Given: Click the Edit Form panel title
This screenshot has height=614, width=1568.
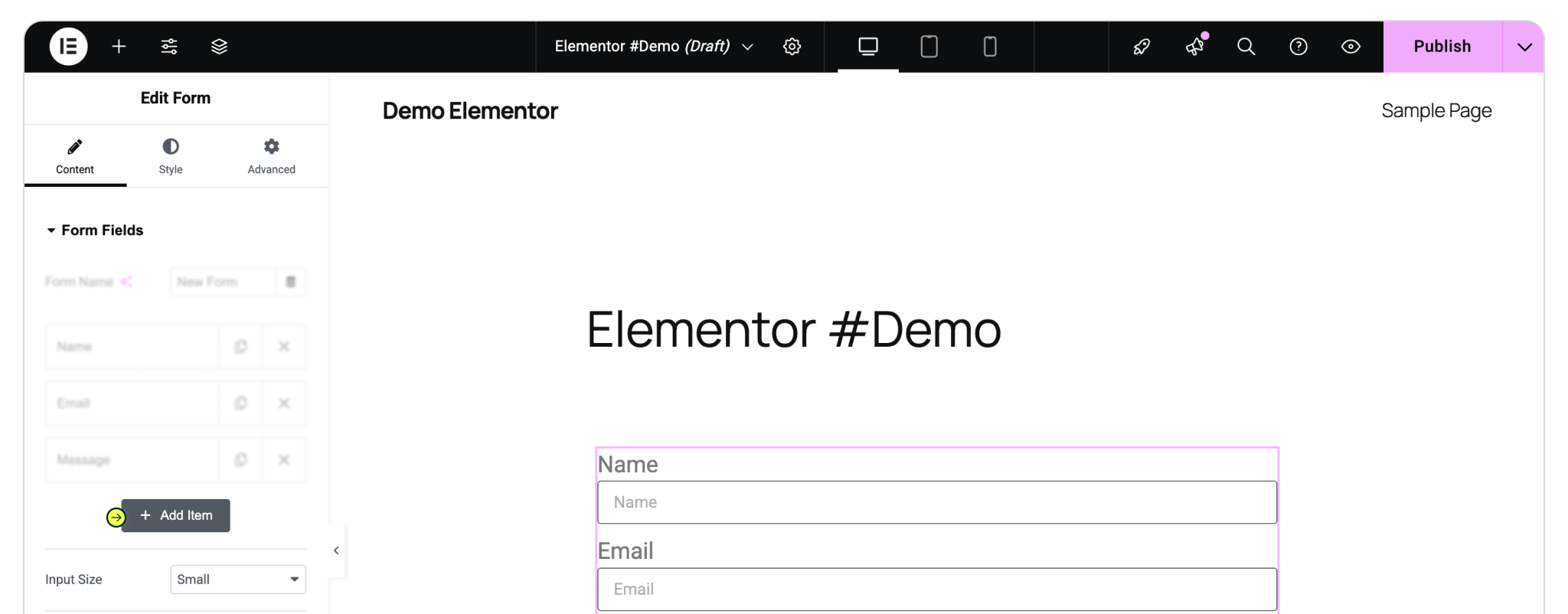Looking at the screenshot, I should tap(175, 98).
